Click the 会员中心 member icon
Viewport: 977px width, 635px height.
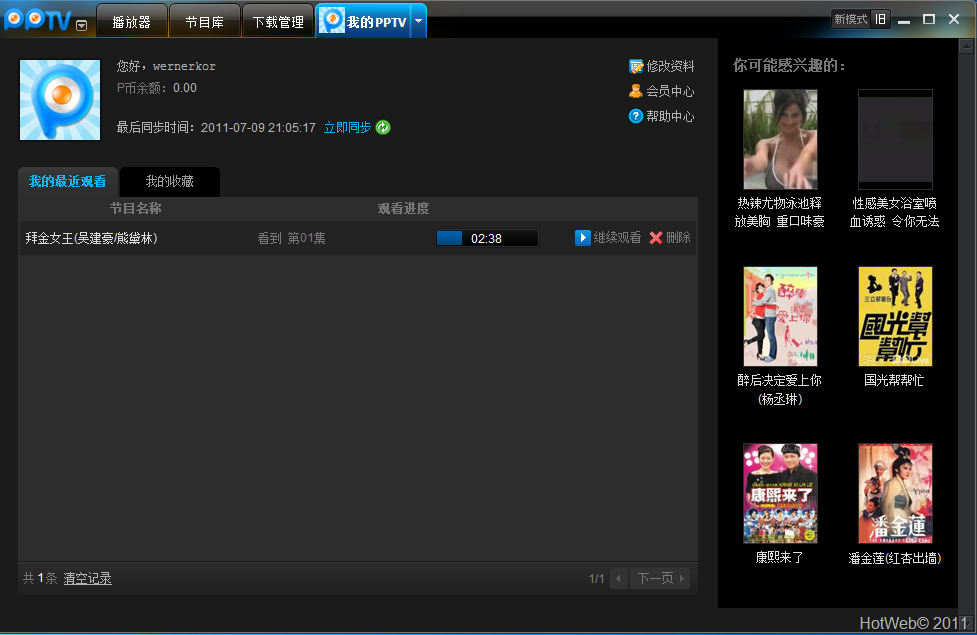click(636, 91)
